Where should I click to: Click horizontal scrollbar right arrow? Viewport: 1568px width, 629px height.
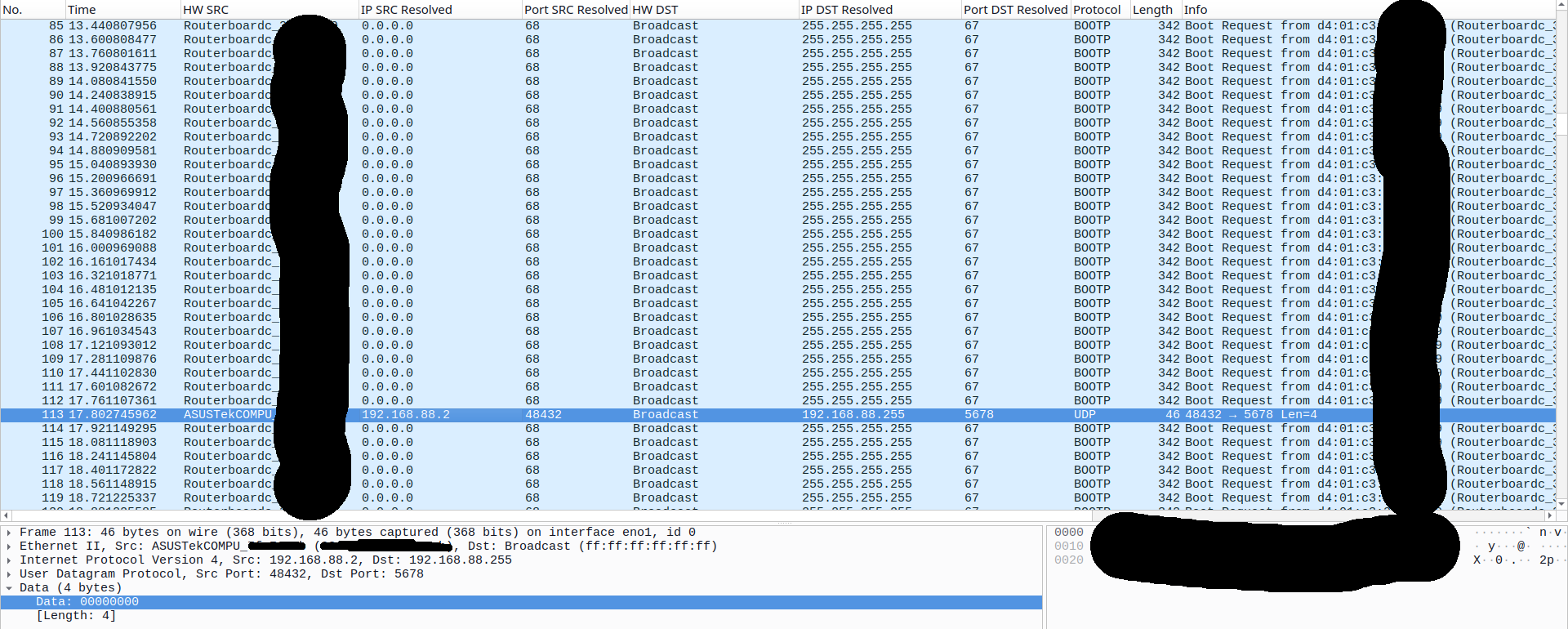pos(1550,516)
